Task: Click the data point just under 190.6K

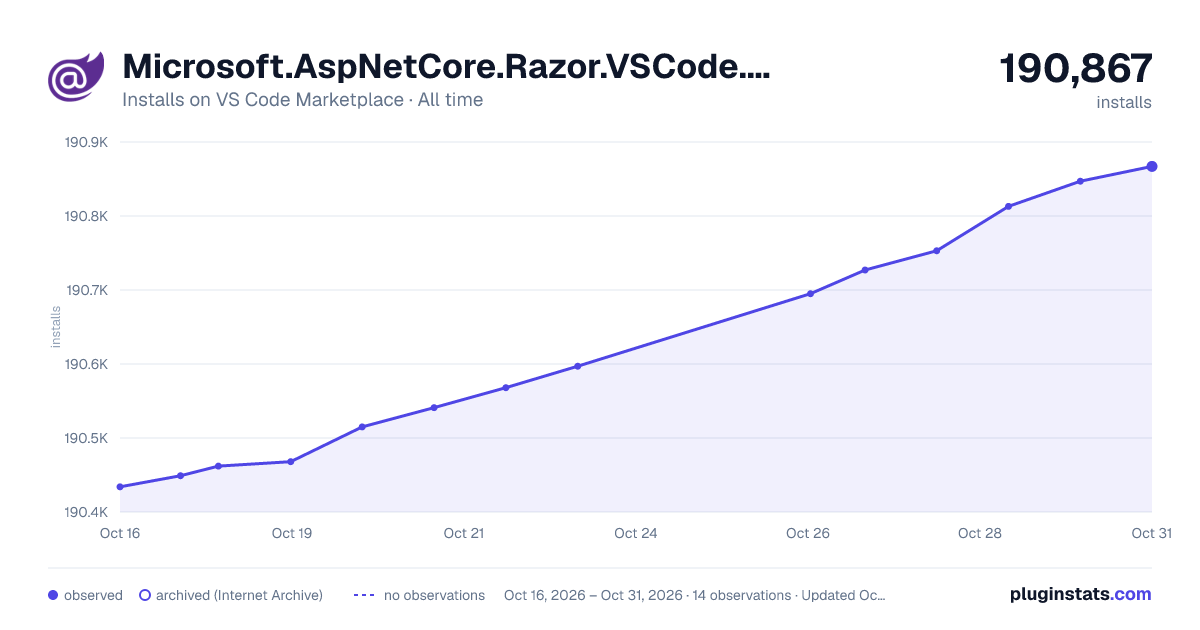Action: [578, 366]
